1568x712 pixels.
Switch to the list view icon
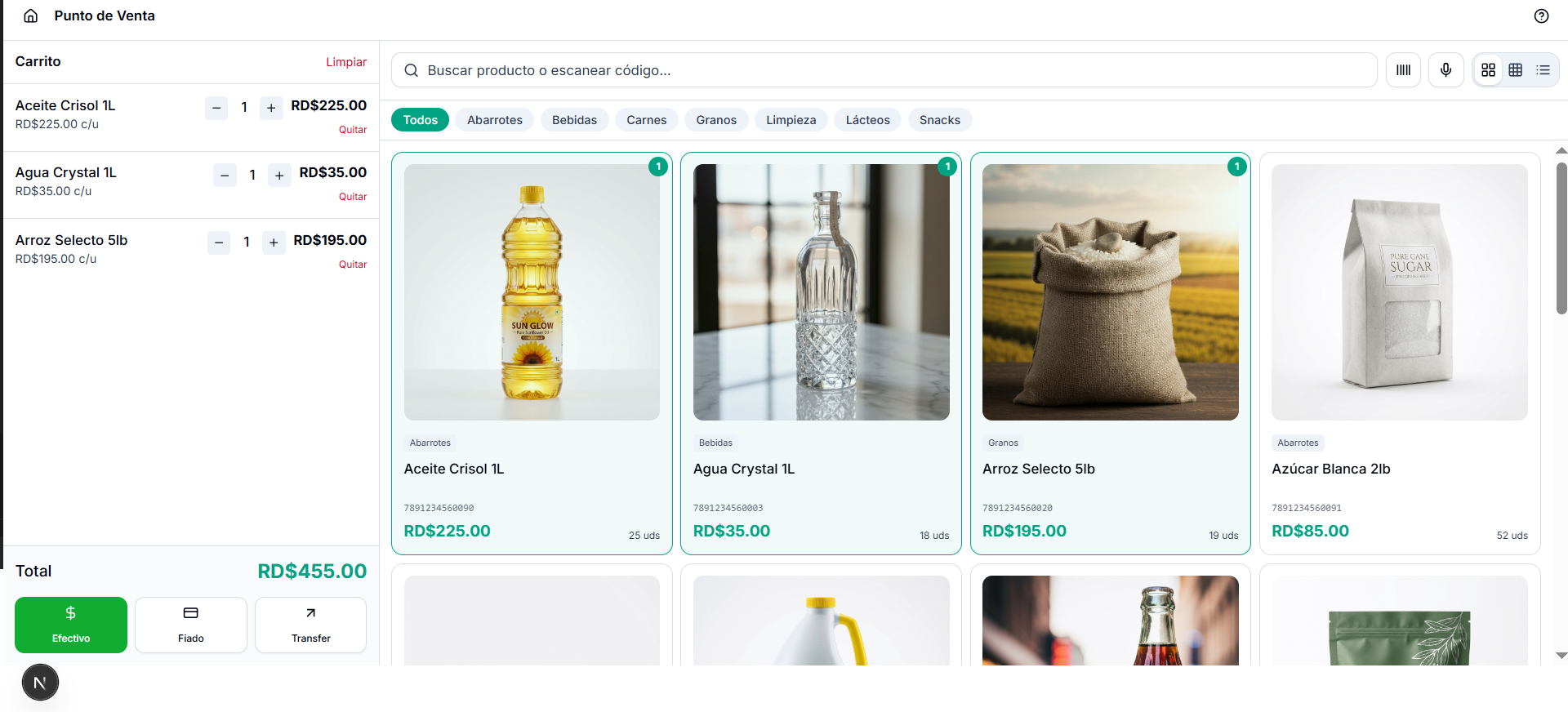point(1543,69)
